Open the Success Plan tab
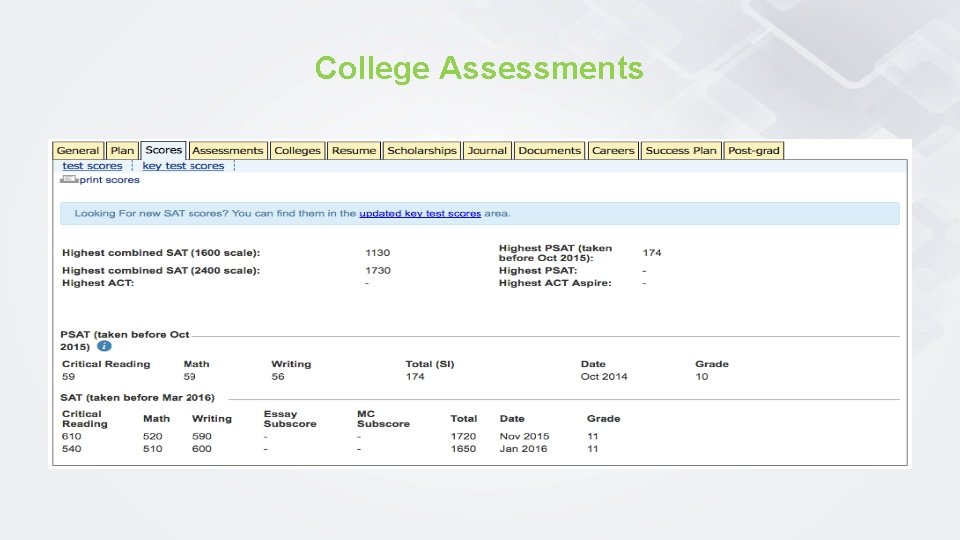960x540 pixels. click(681, 151)
